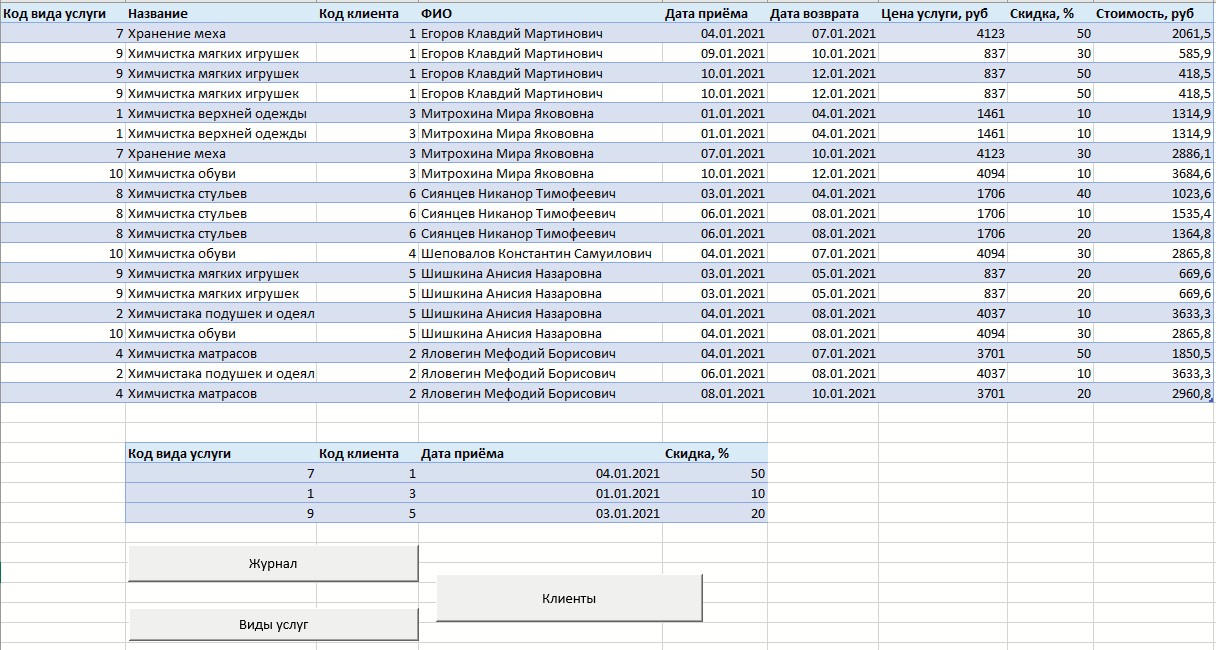
Task: Select 01.01.2021 in the lower table
Action: pyautogui.click(x=540, y=493)
